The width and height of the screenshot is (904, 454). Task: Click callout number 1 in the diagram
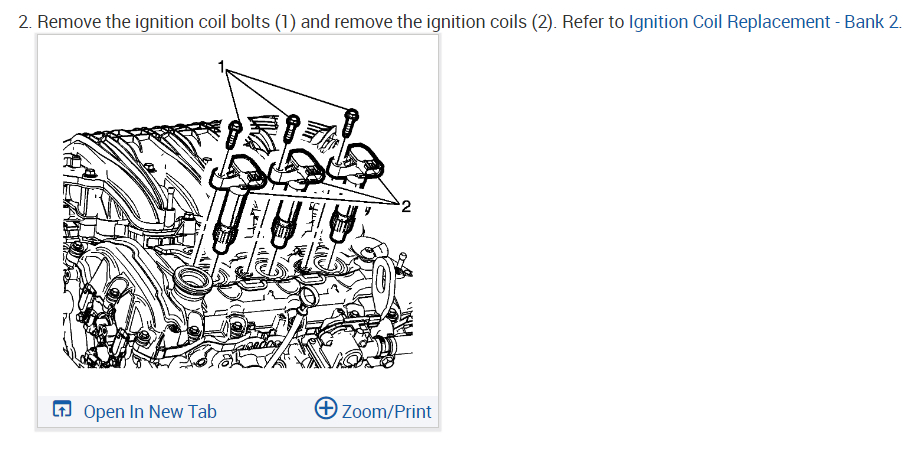221,67
